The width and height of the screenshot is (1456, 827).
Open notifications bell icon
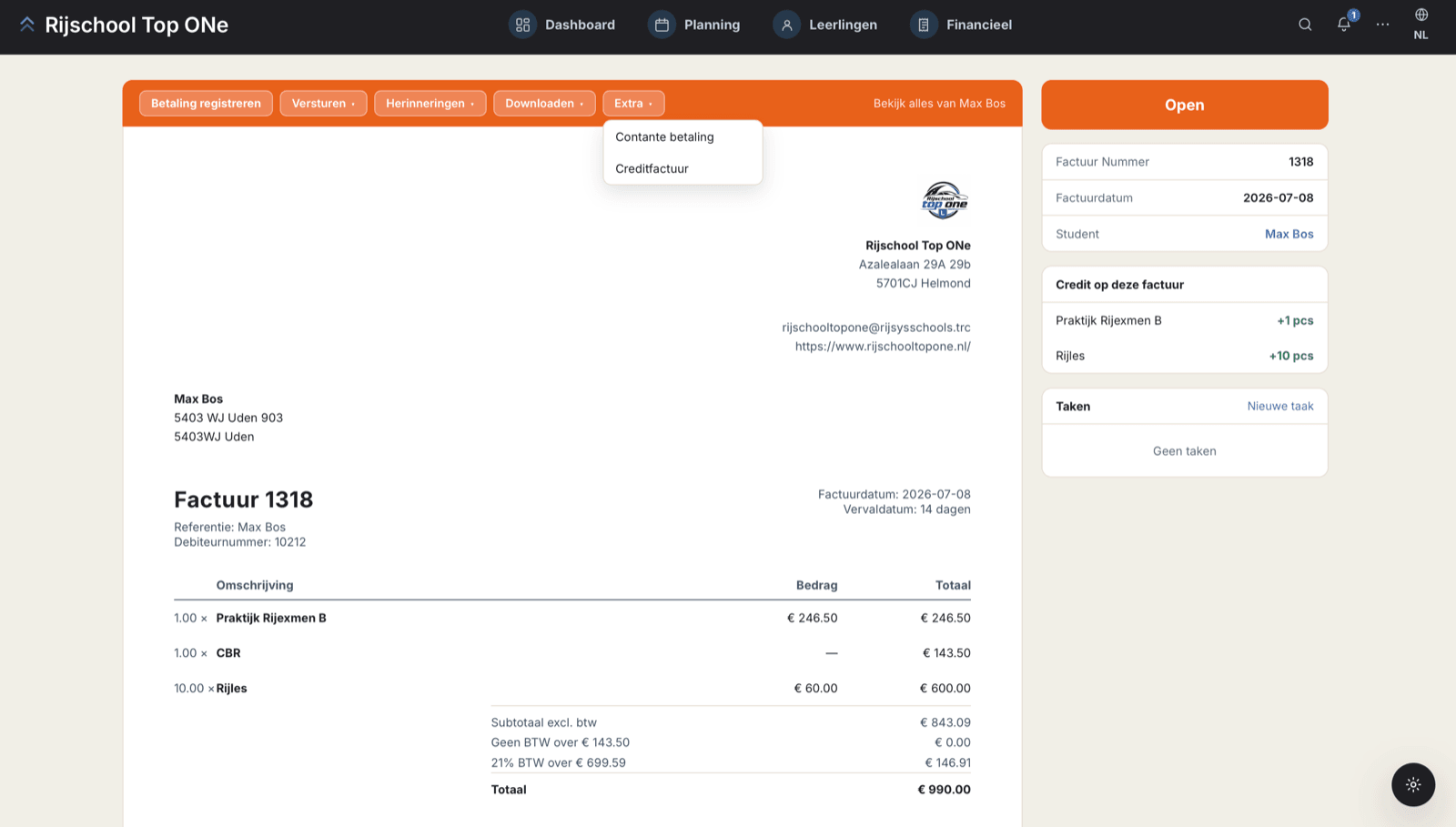click(x=1344, y=25)
